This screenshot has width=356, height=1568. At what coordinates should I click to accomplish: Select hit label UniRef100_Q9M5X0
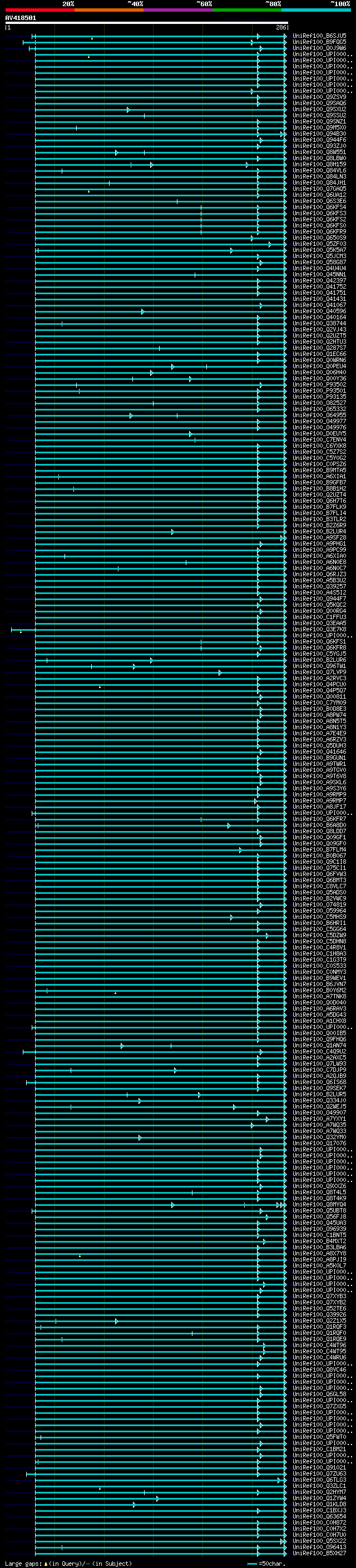319,127
